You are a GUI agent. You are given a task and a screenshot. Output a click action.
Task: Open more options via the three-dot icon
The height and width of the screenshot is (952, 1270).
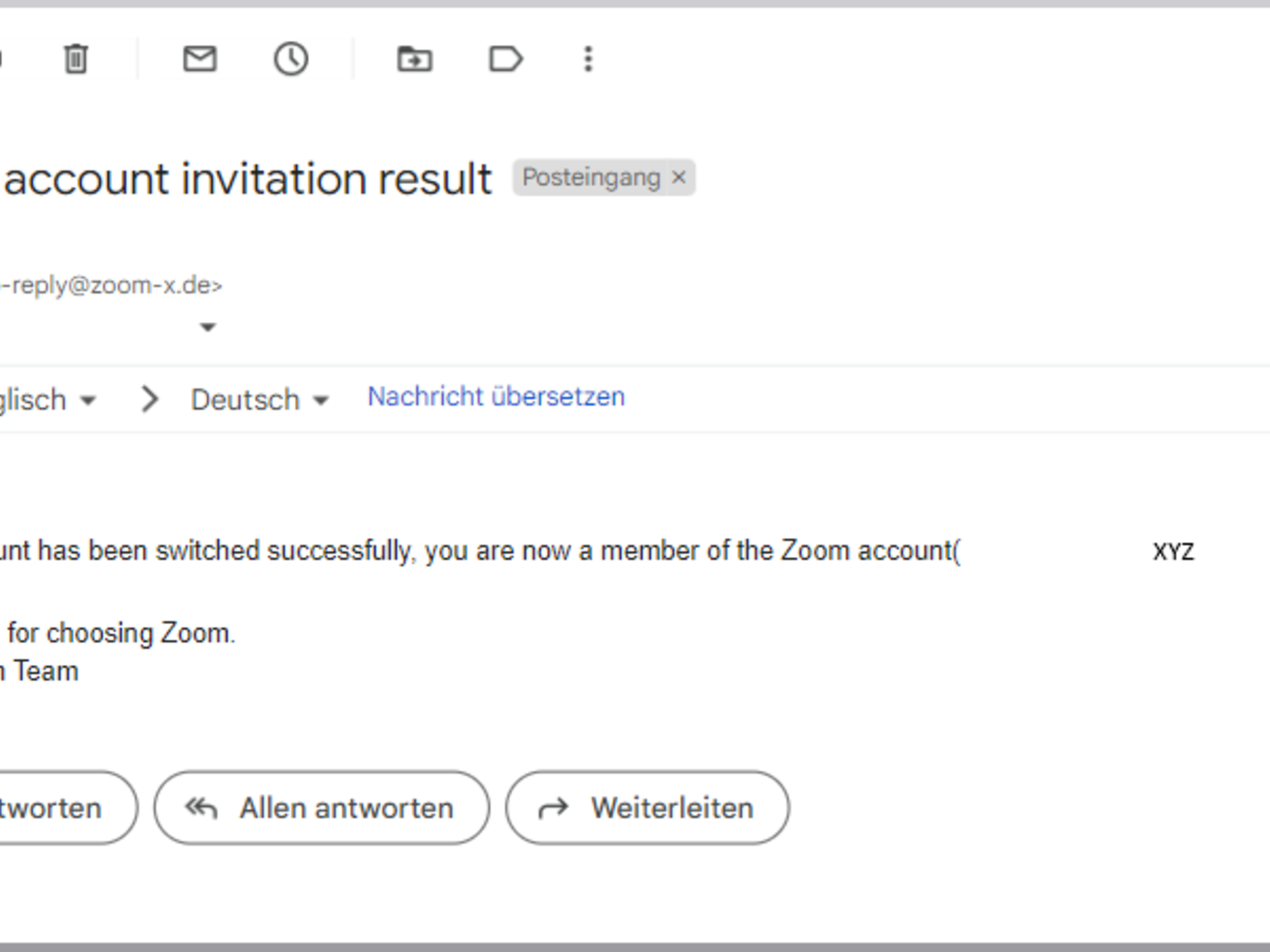coord(587,58)
